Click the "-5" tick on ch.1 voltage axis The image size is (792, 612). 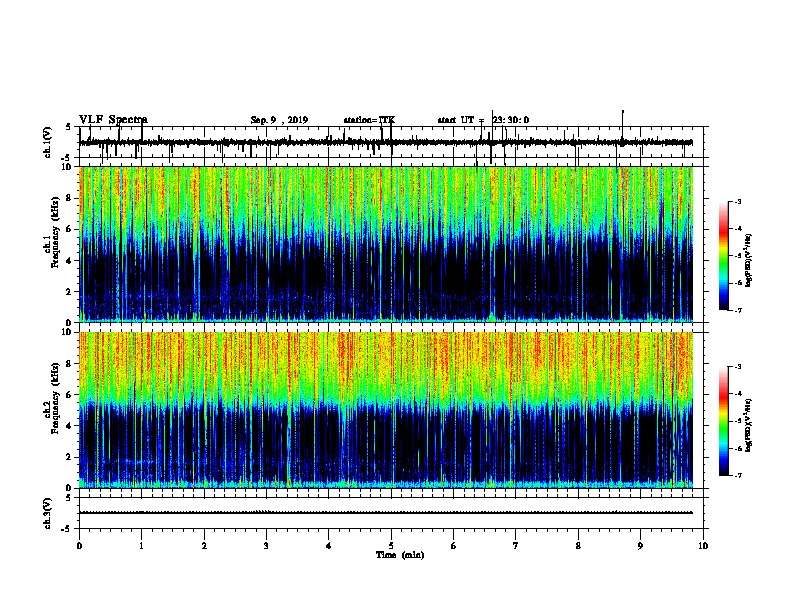[67, 158]
